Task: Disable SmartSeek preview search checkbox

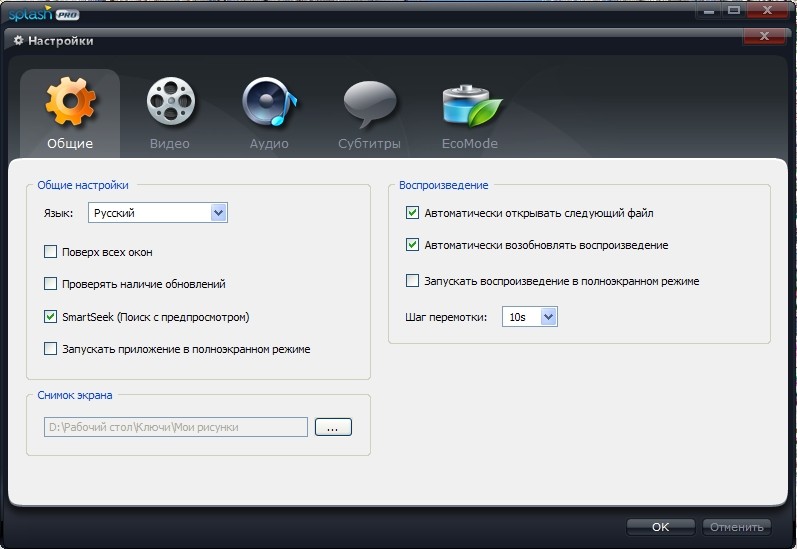Action: click(50, 317)
